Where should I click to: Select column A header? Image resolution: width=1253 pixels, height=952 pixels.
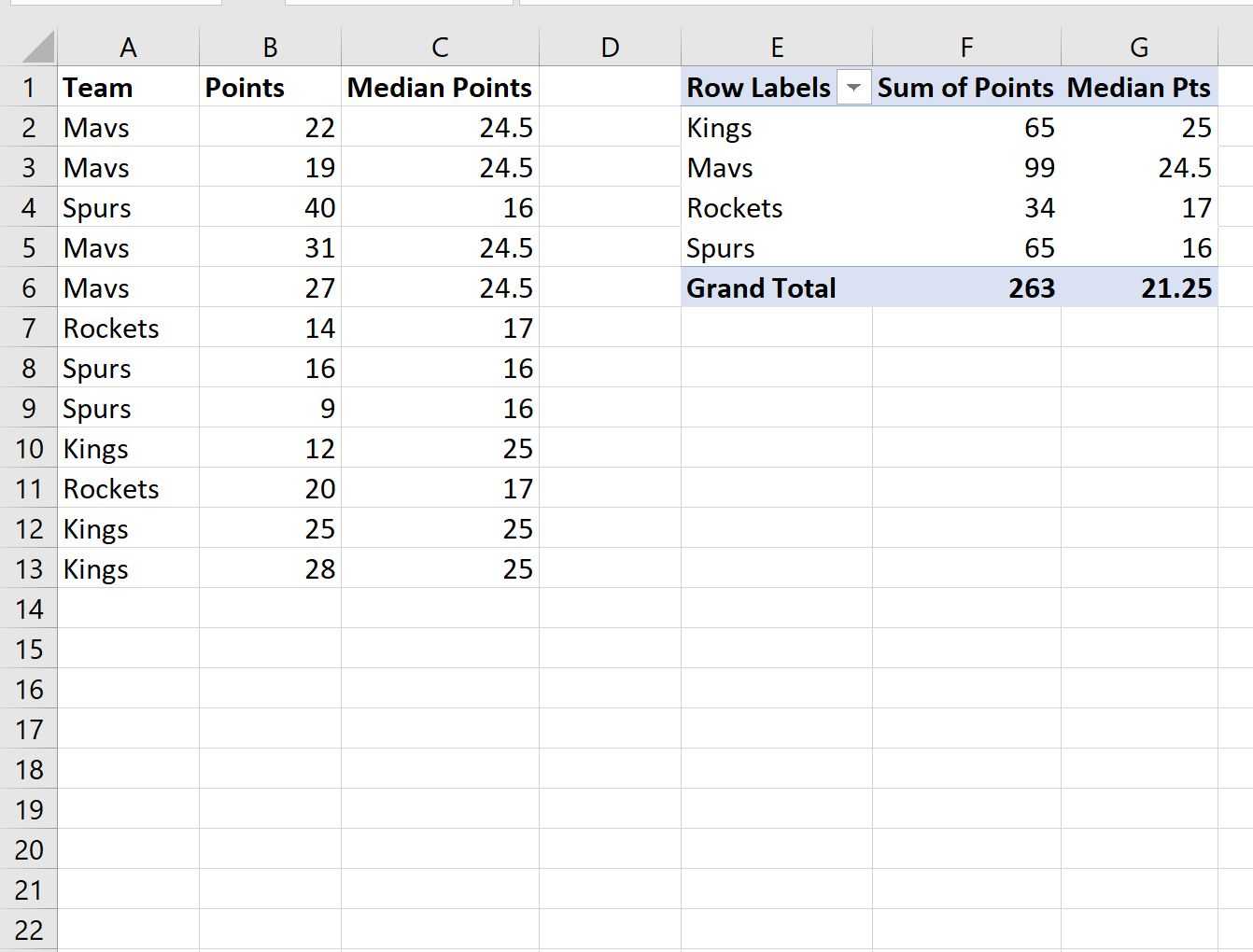click(x=128, y=47)
